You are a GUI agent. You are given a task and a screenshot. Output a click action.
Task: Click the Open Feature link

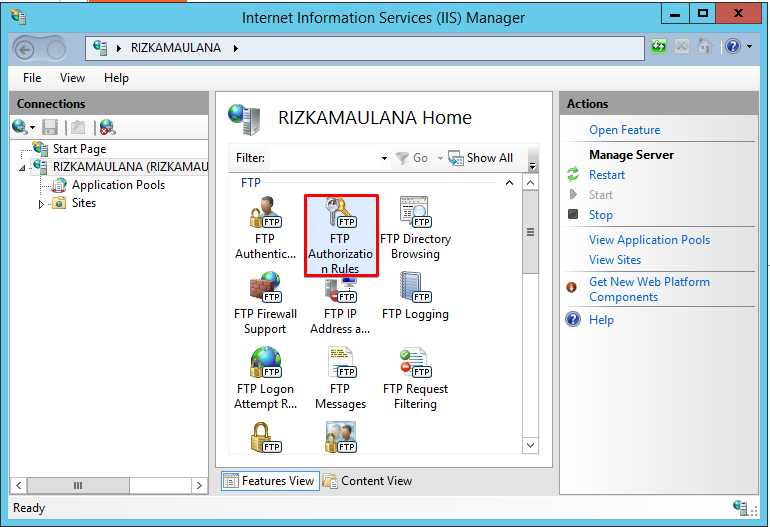pyautogui.click(x=624, y=130)
